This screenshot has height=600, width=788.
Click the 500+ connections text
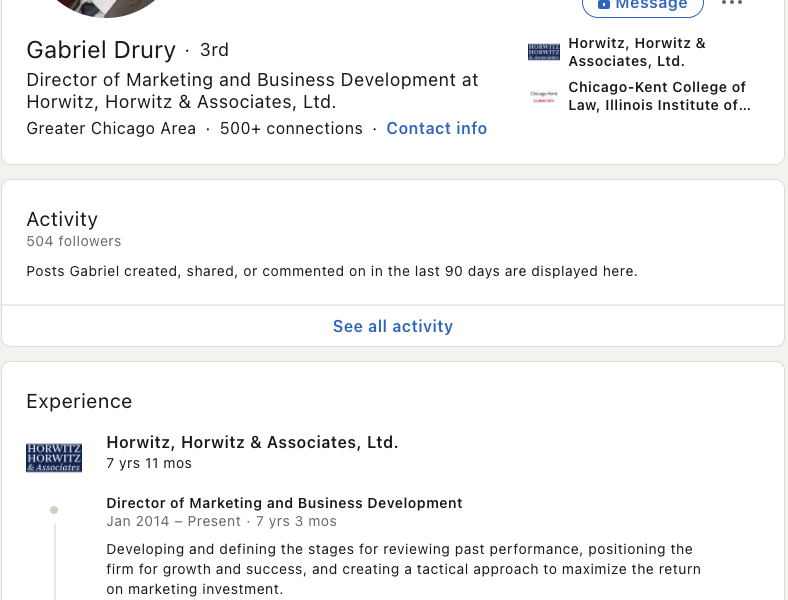pos(291,128)
